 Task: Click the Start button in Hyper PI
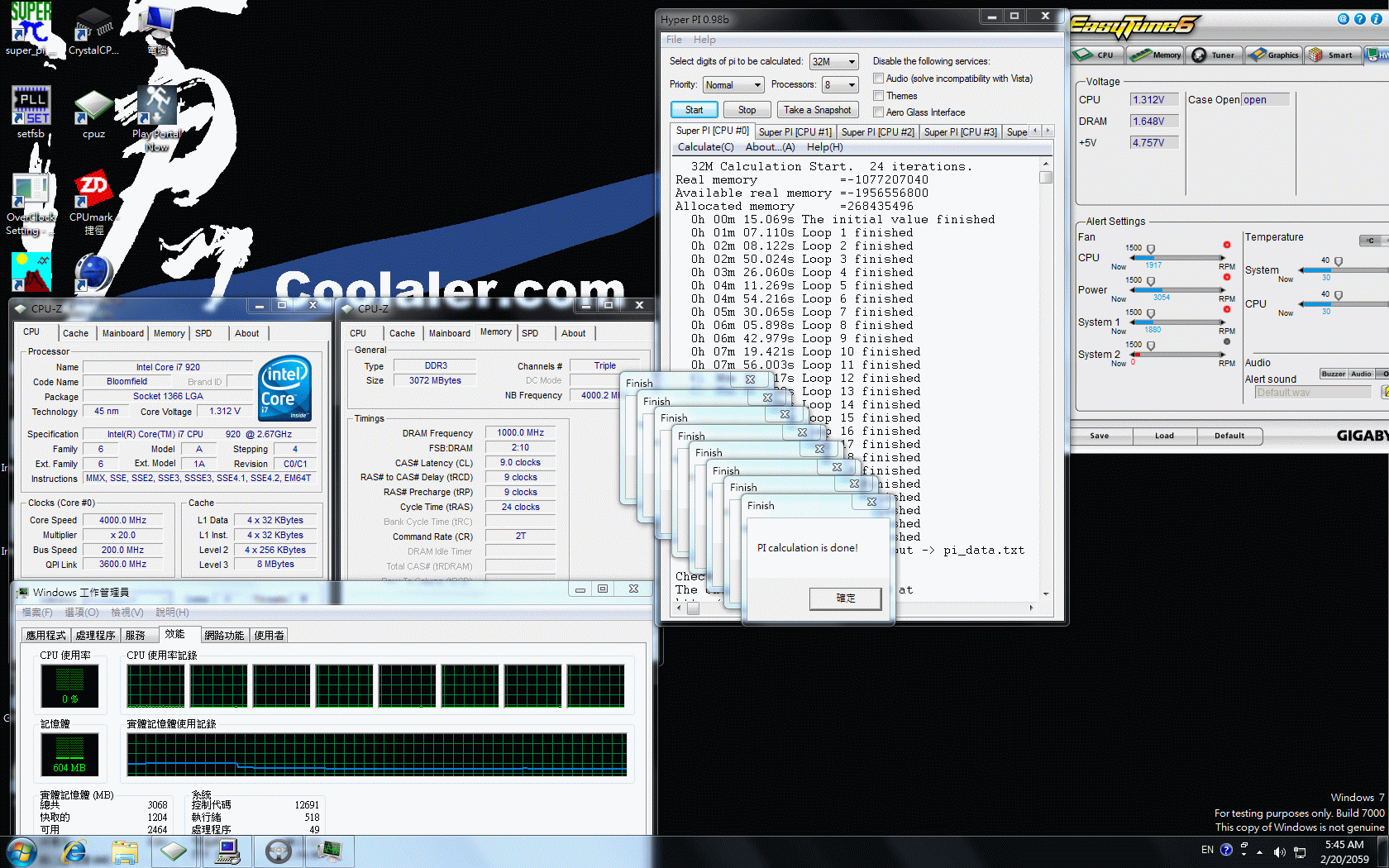[x=694, y=110]
